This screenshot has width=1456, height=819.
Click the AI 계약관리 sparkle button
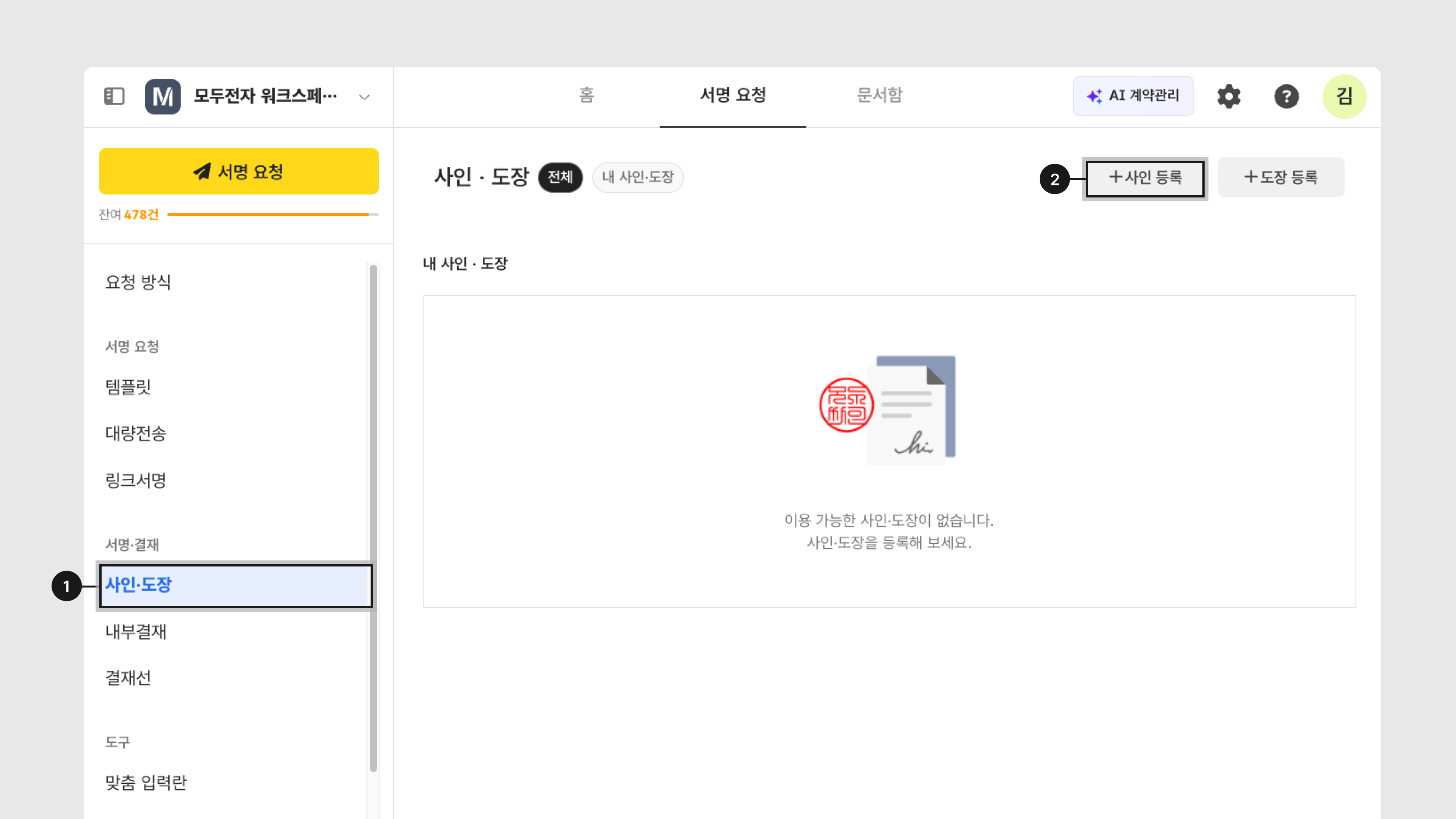[x=1133, y=96]
